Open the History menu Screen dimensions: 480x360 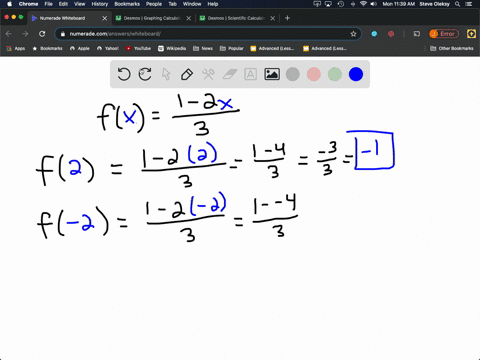click(x=100, y=4)
